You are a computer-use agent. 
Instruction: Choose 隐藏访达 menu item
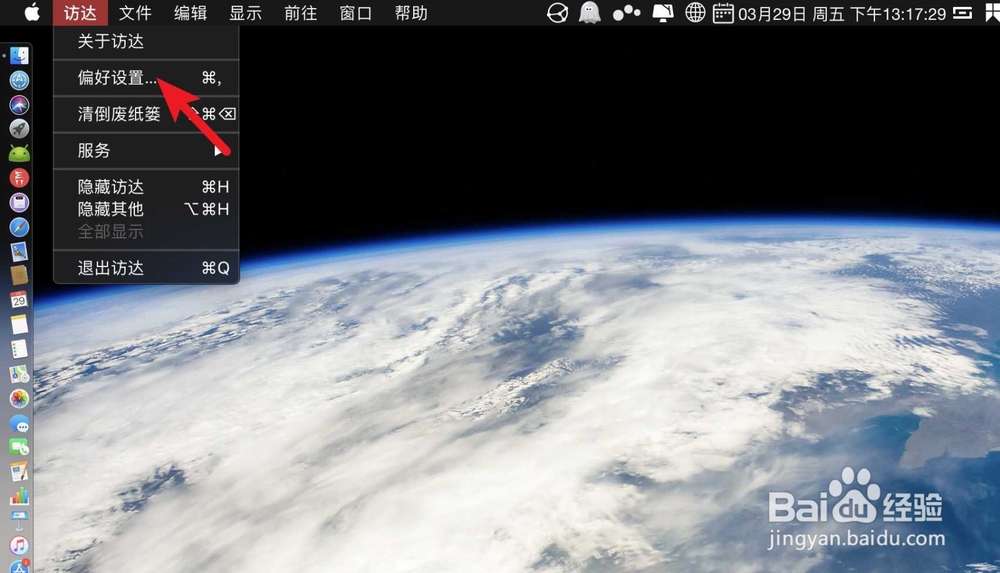(146, 187)
